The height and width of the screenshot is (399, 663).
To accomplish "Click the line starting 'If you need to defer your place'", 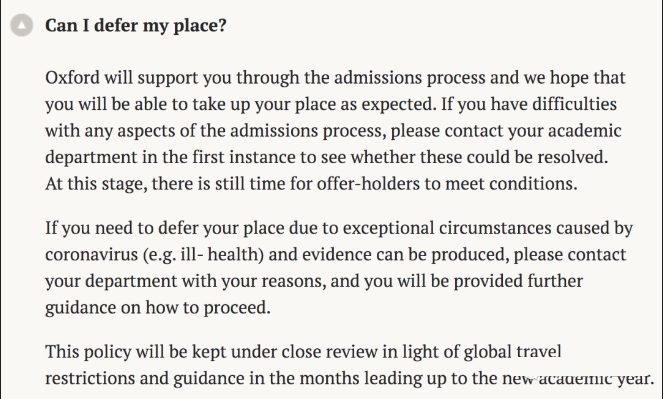I will coord(339,228).
